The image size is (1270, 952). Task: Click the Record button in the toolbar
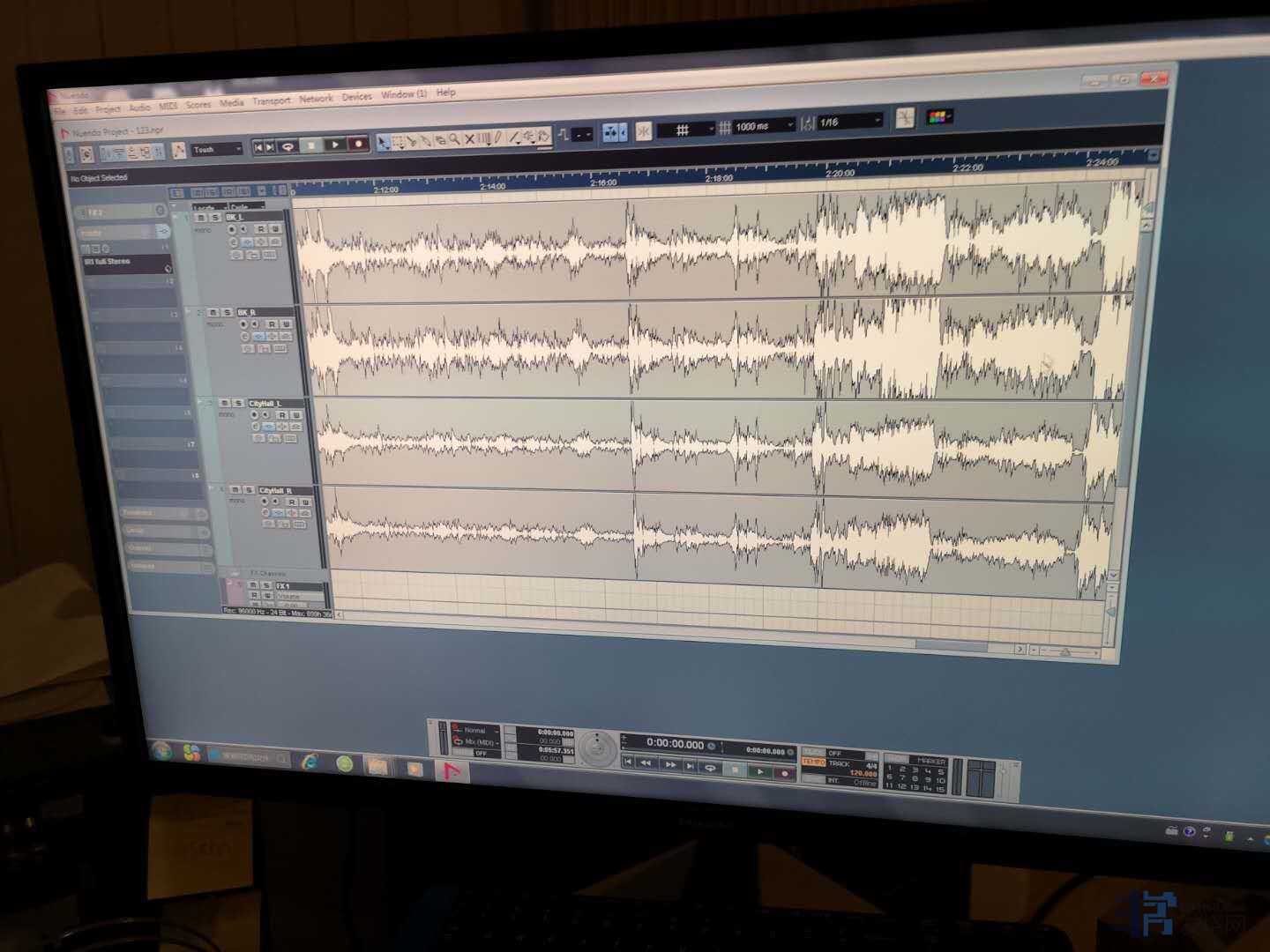[x=358, y=144]
